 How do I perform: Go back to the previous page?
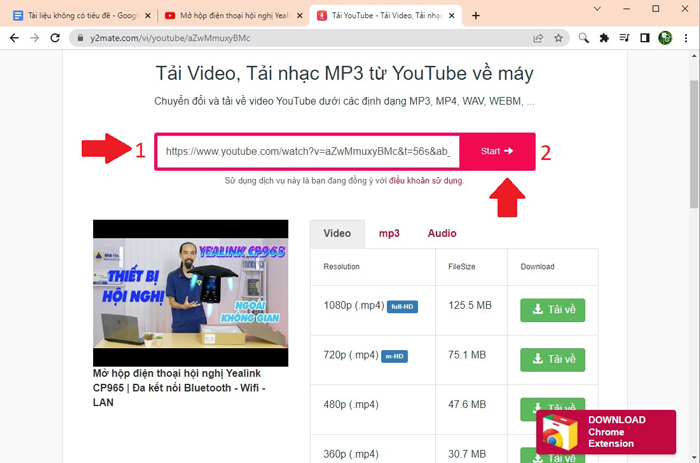pos(14,38)
